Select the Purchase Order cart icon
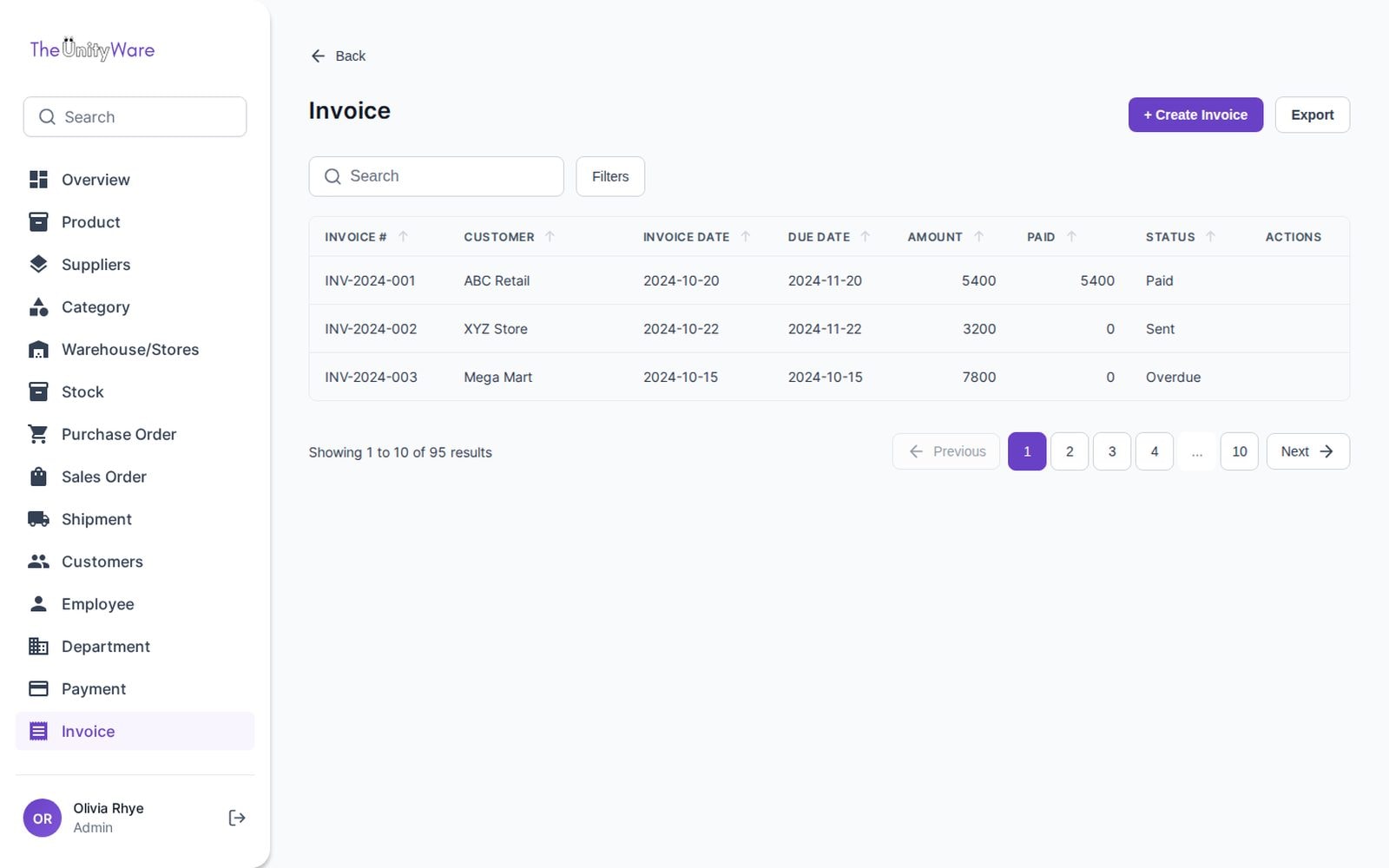The image size is (1389, 868). (x=38, y=435)
